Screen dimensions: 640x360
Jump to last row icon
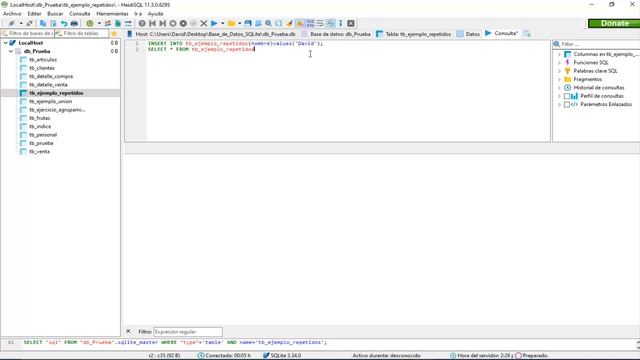point(162,24)
